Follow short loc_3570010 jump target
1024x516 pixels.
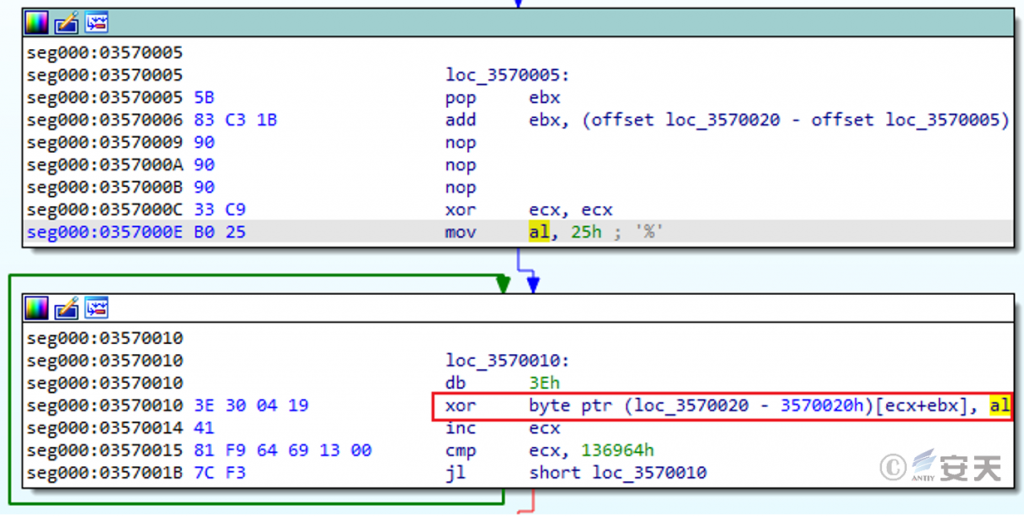pyautogui.click(x=618, y=472)
